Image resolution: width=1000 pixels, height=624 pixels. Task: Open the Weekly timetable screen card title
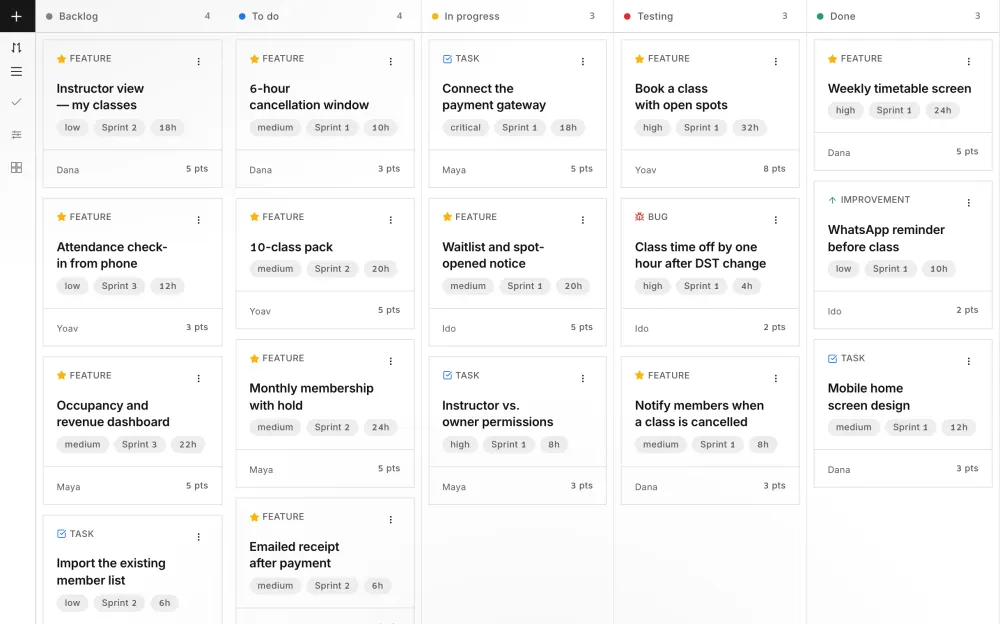[x=899, y=89]
